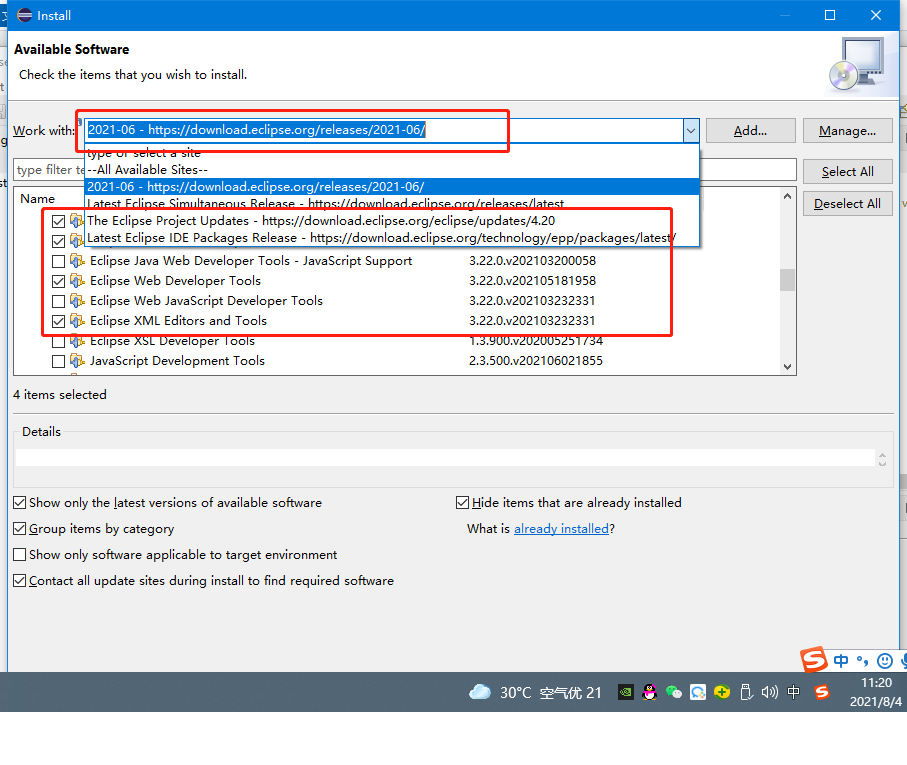This screenshot has height=765, width=907.
Task: Click the icon beside Eclipse XSL Developer Tools
Action: (77, 341)
